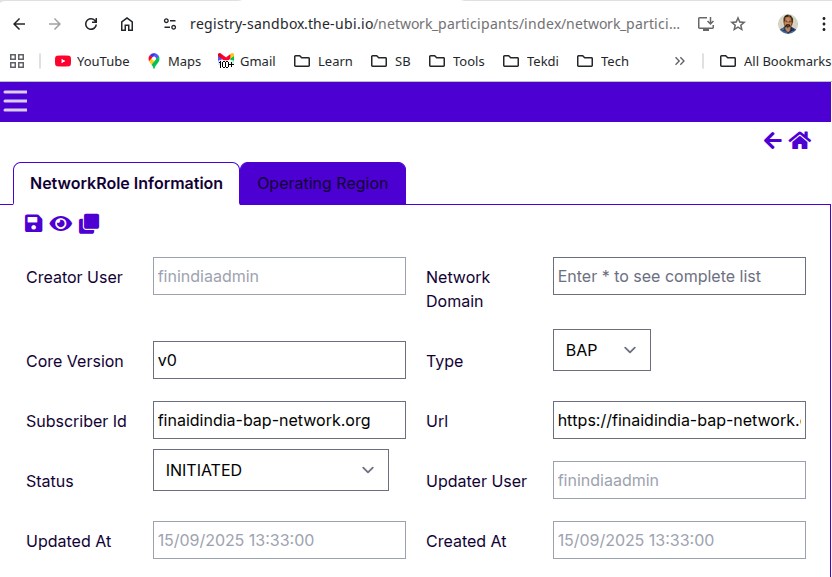This screenshot has width=832, height=577.
Task: Click the eye icon to view record
Action: pyautogui.click(x=61, y=223)
